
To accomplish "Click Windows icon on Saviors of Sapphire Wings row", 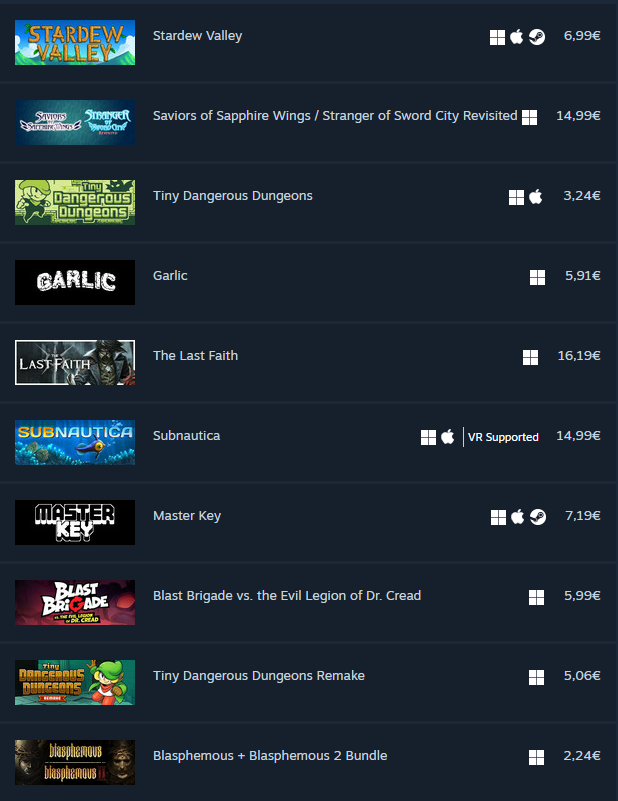I will click(530, 117).
